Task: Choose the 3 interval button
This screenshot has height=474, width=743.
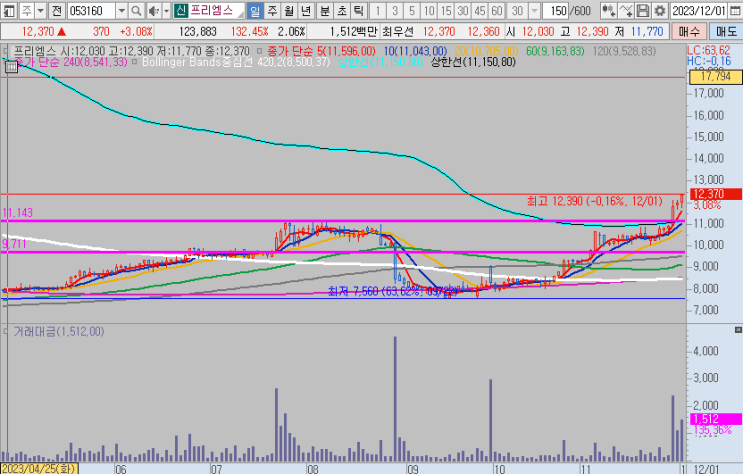Action: tap(395, 10)
